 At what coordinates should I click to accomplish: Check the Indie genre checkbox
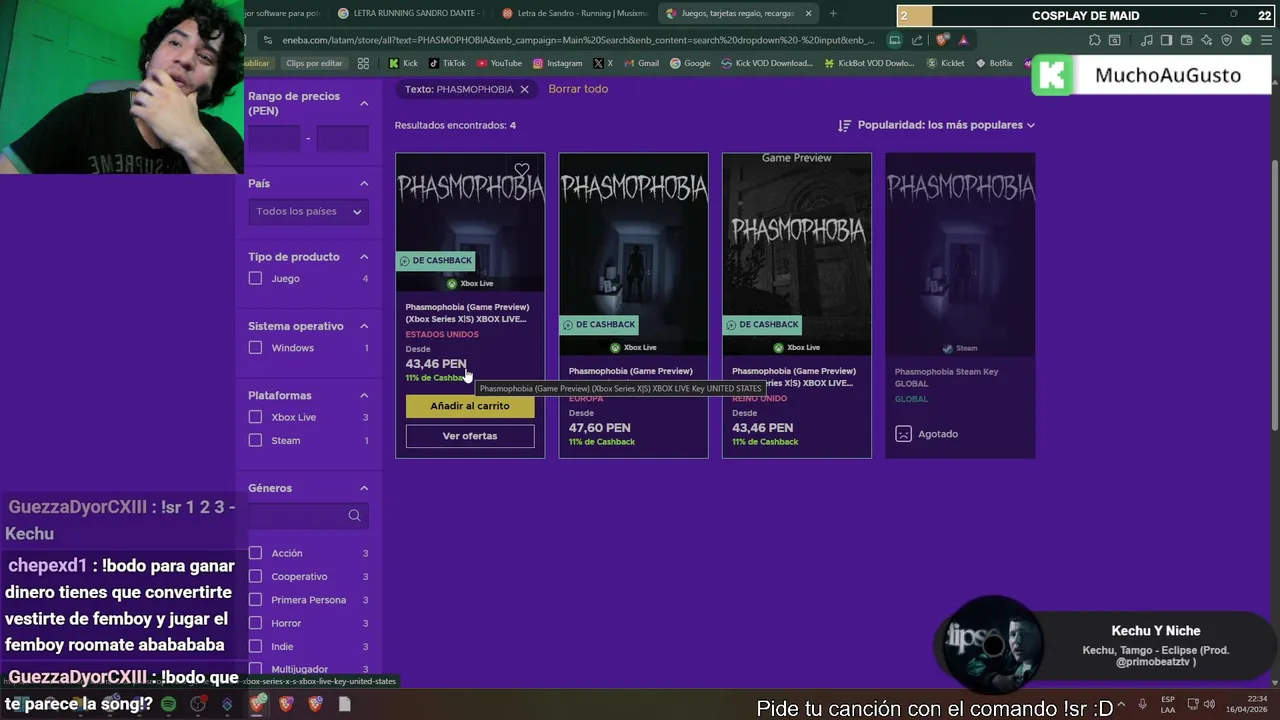(x=255, y=646)
